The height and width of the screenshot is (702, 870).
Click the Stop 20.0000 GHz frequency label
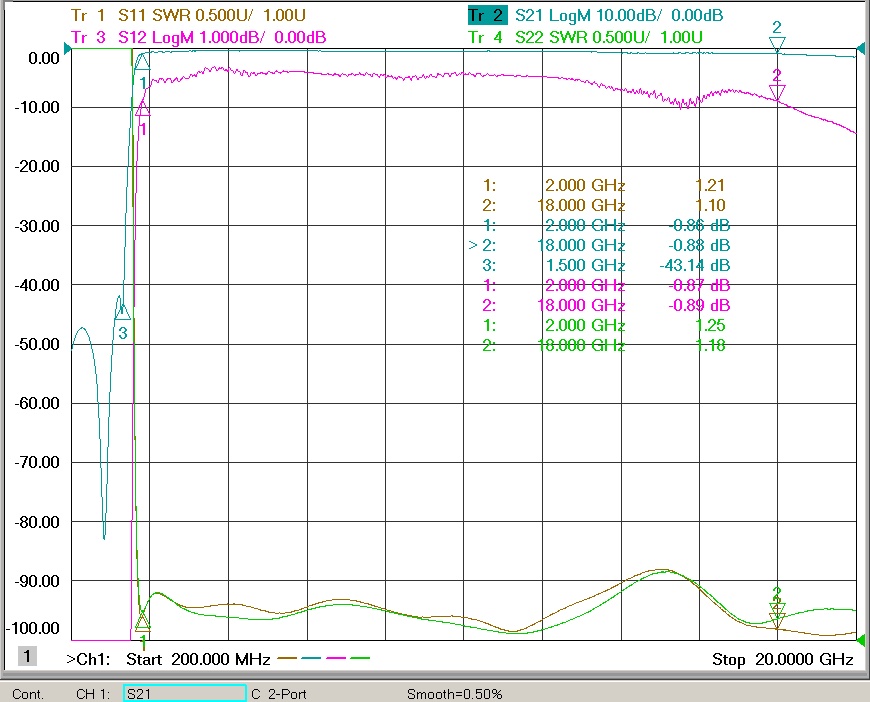(x=782, y=659)
